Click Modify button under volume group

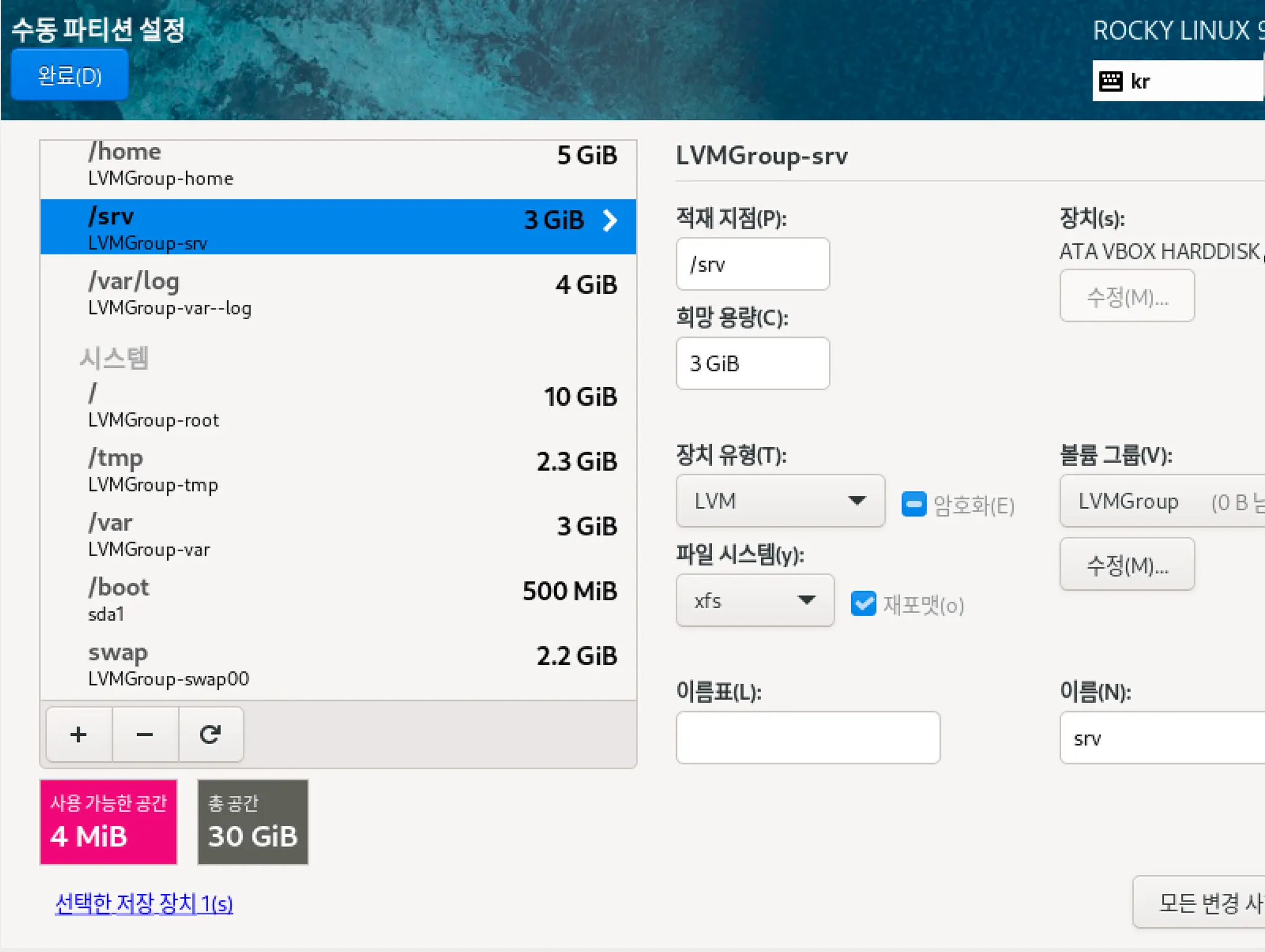tap(1126, 564)
